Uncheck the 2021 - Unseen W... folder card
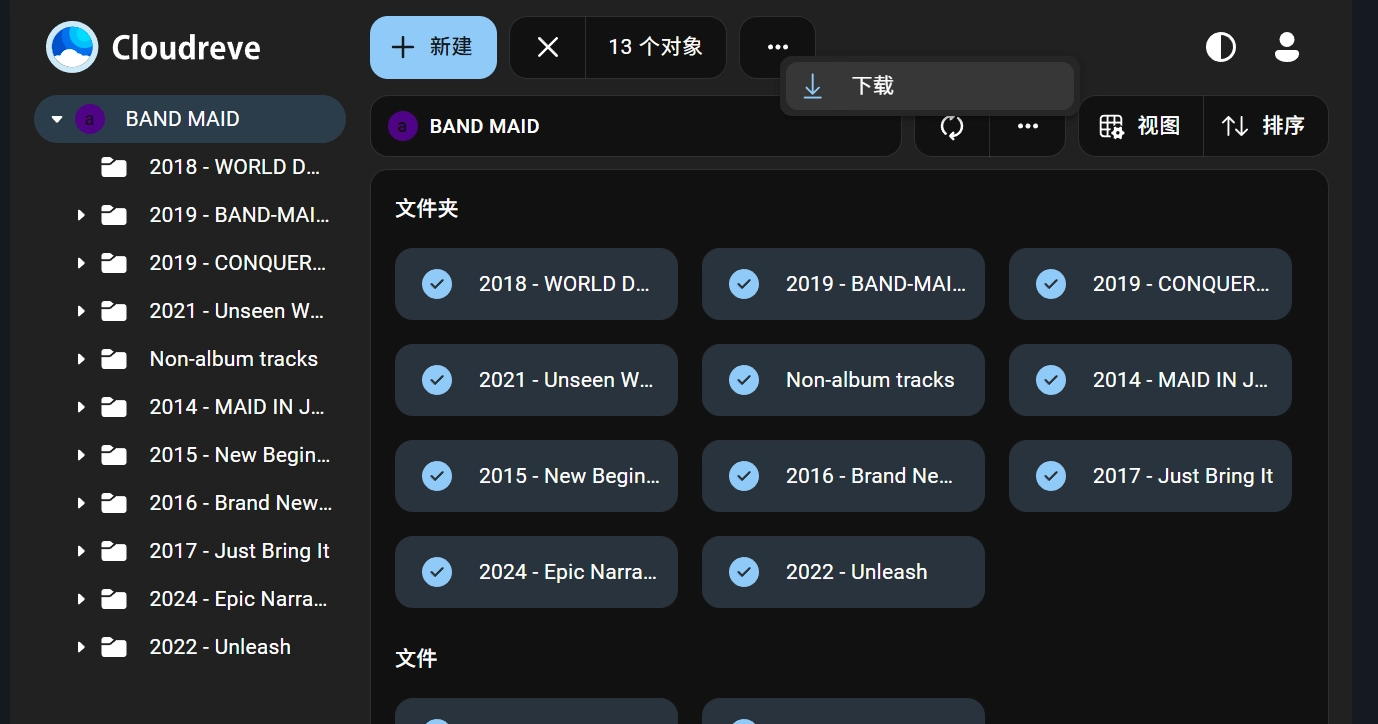Viewport: 1378px width, 724px height. click(x=437, y=380)
